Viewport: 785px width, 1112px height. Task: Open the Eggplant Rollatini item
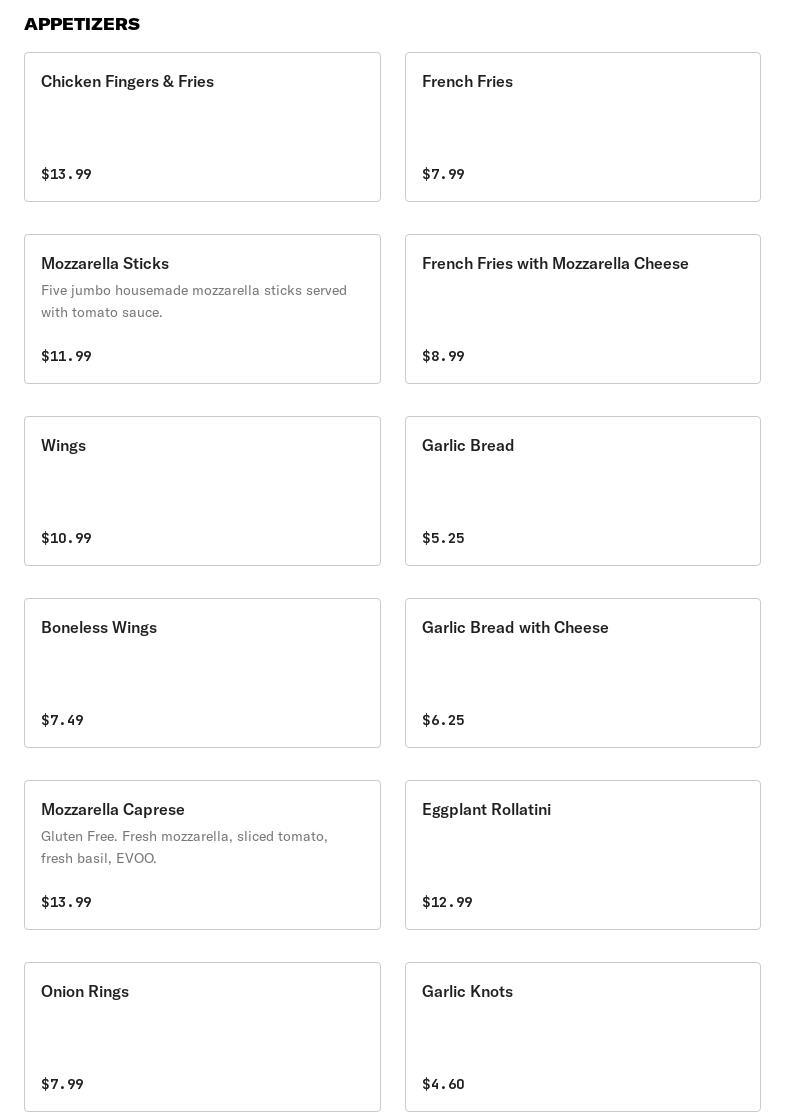coord(582,855)
